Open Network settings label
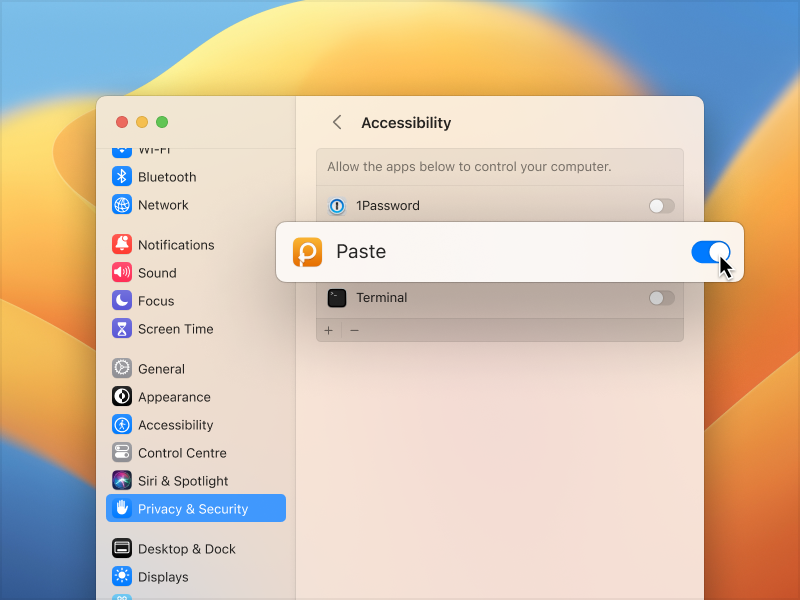This screenshot has width=800, height=600. coord(163,205)
